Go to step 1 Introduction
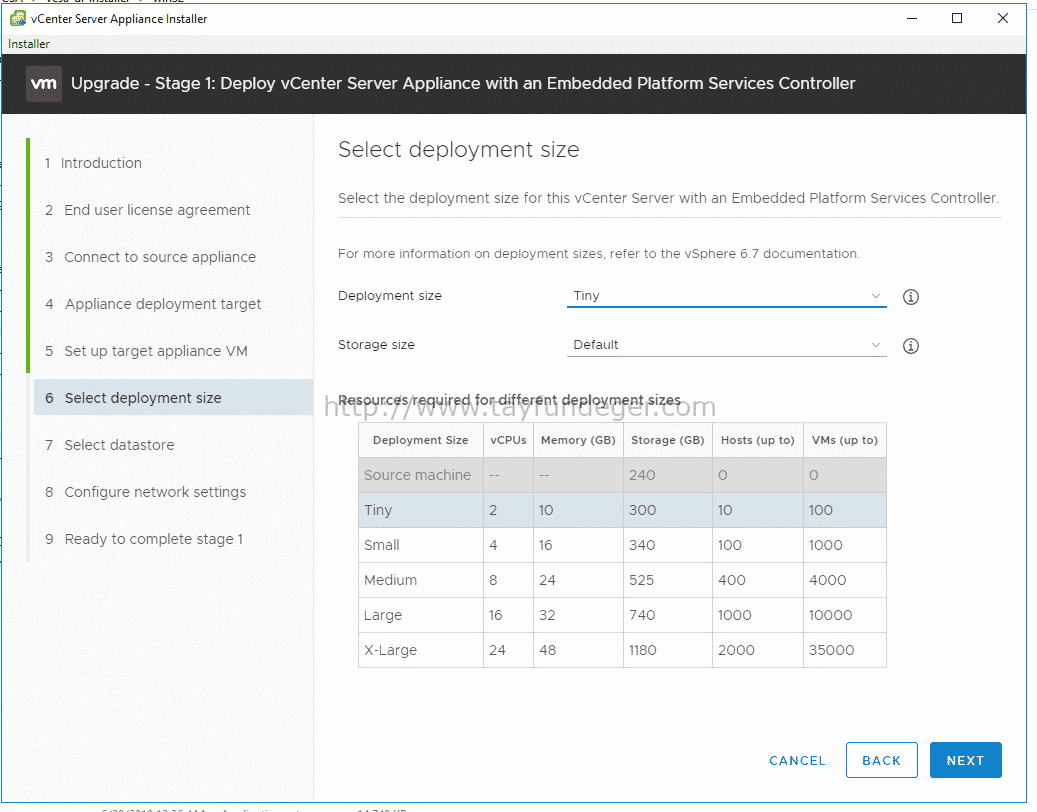This screenshot has width=1037, height=812. point(93,163)
